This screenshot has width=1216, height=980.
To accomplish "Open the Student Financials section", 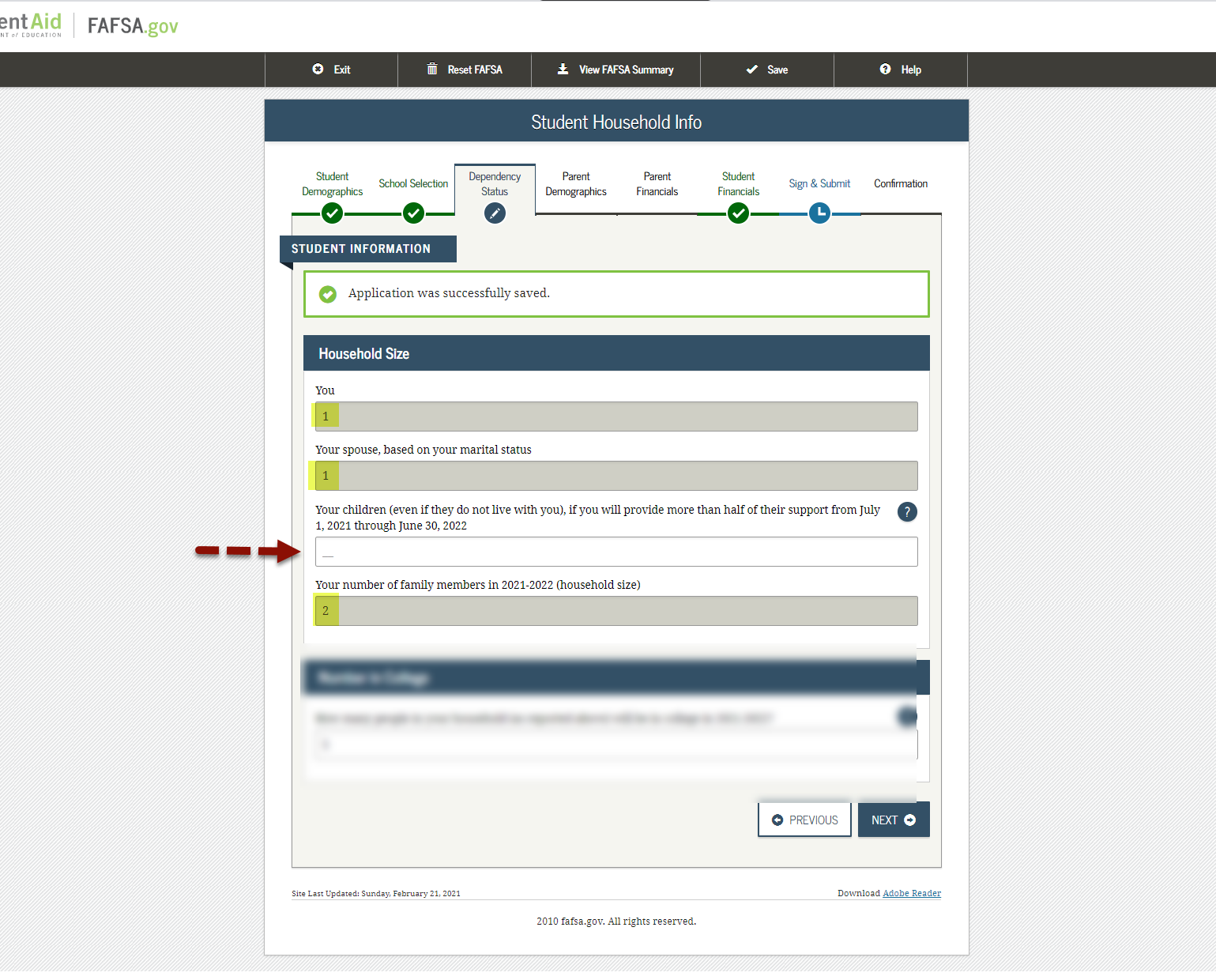I will tap(738, 183).
